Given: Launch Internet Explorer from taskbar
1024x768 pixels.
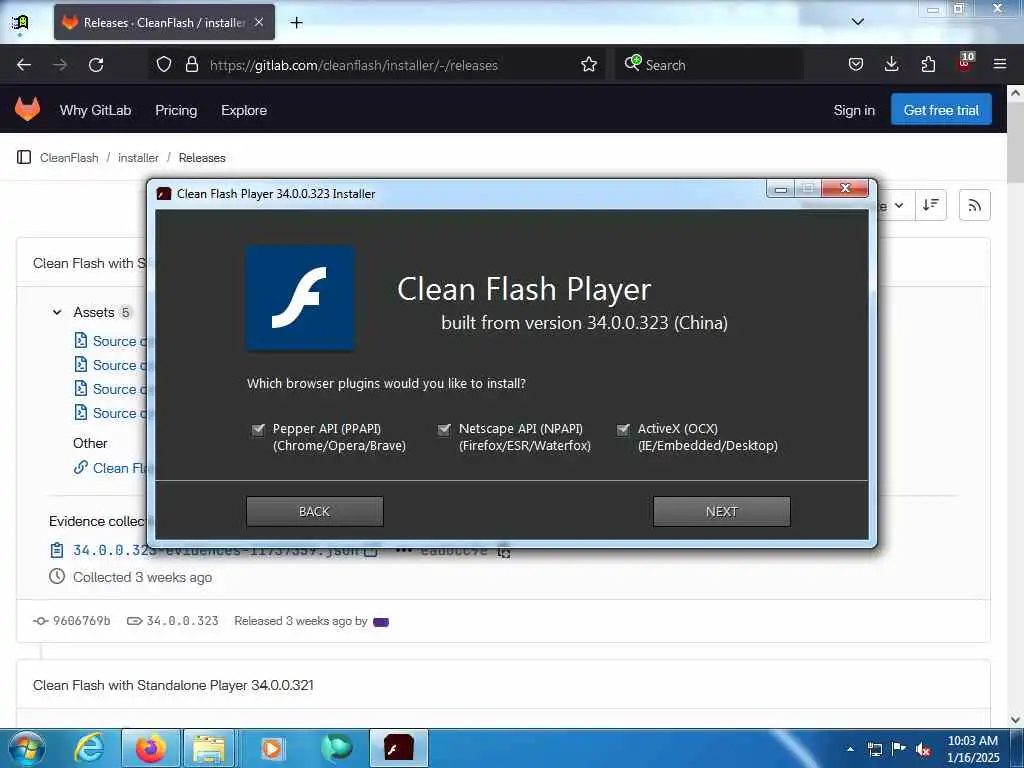Looking at the screenshot, I should pos(89,748).
